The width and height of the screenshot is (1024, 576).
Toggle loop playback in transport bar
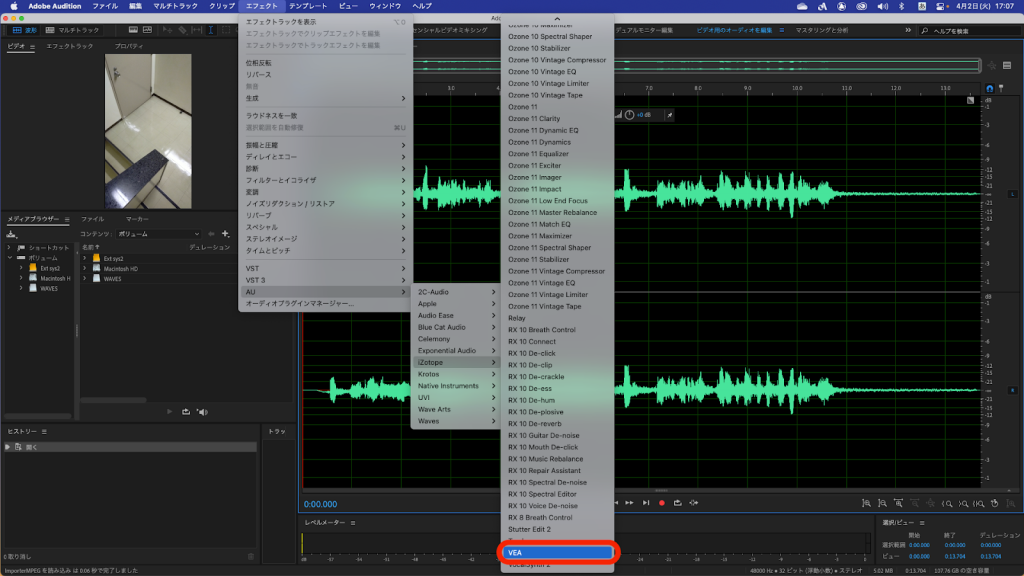point(678,503)
